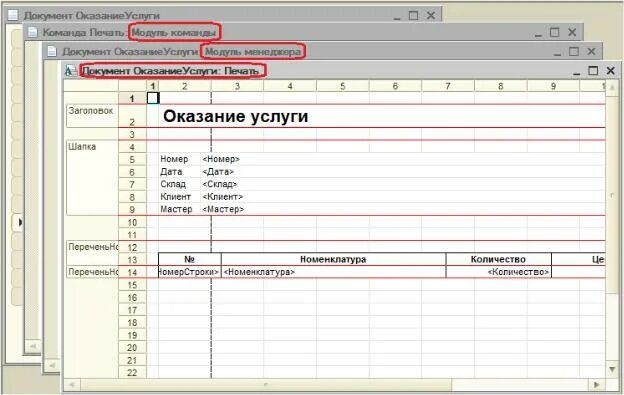Close the Документ ОказаниеУслуги: Печать window
This screenshot has height=395, width=624.
click(610, 71)
